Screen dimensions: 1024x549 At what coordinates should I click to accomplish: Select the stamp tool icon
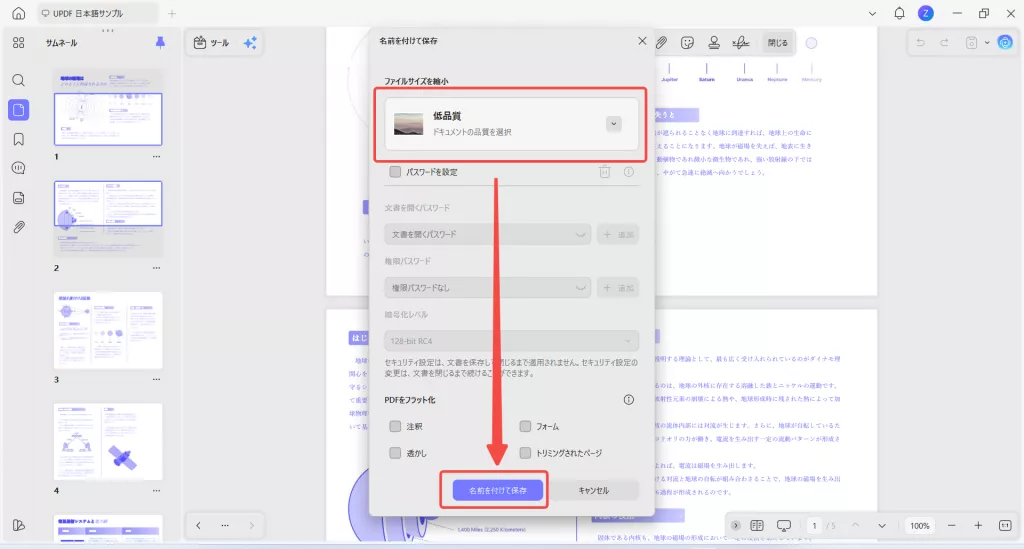(x=714, y=42)
